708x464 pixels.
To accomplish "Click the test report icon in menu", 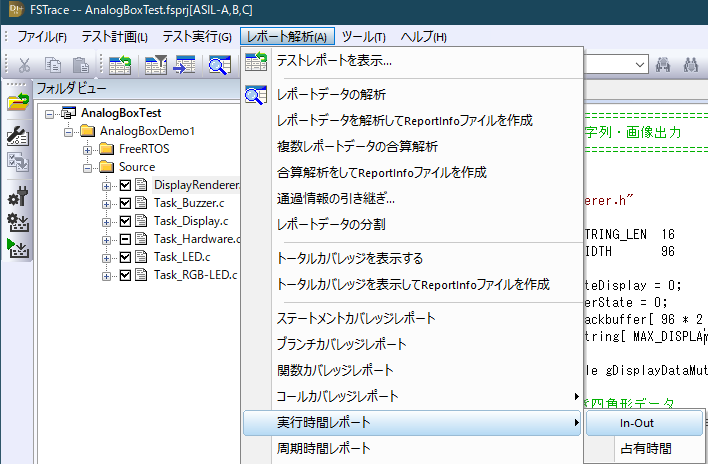I will 256,61.
